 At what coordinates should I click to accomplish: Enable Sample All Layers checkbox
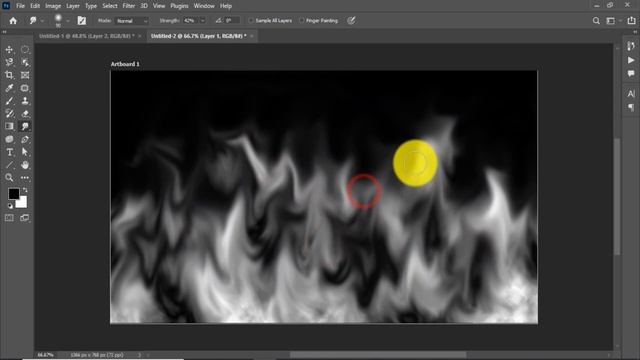click(x=251, y=20)
